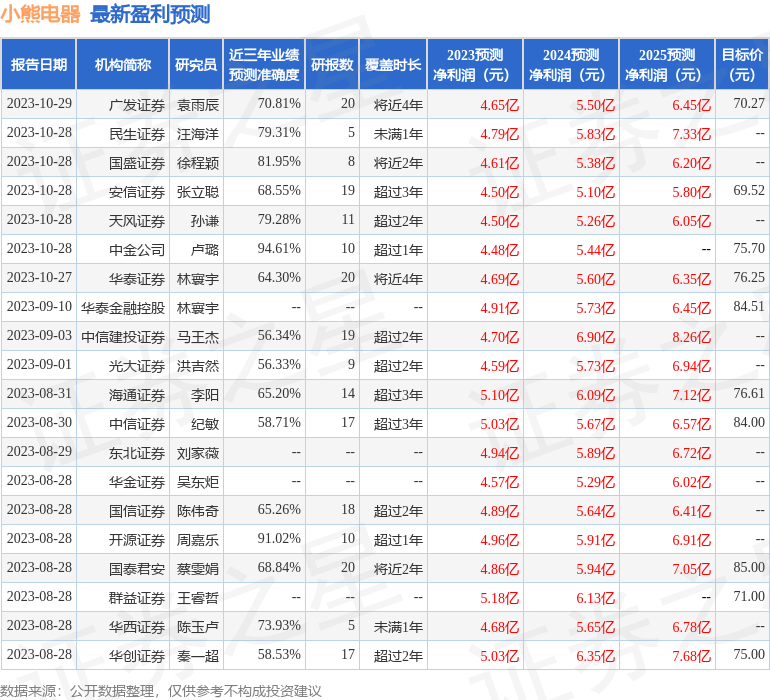
Task: Click the 2023预测净利润 column header
Action: click(475, 64)
